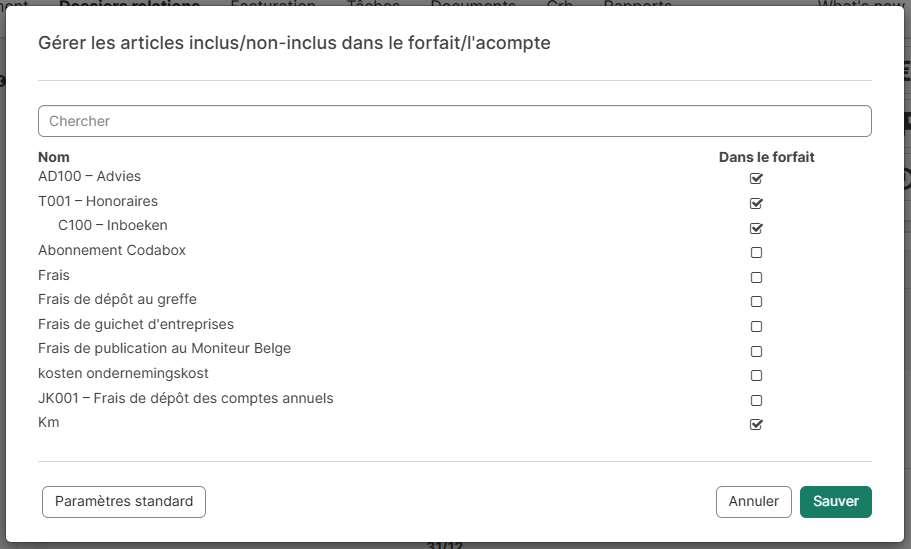Enable the kosten ondernemingskost checkbox
Viewport: 911px width, 549px height.
tap(756, 376)
